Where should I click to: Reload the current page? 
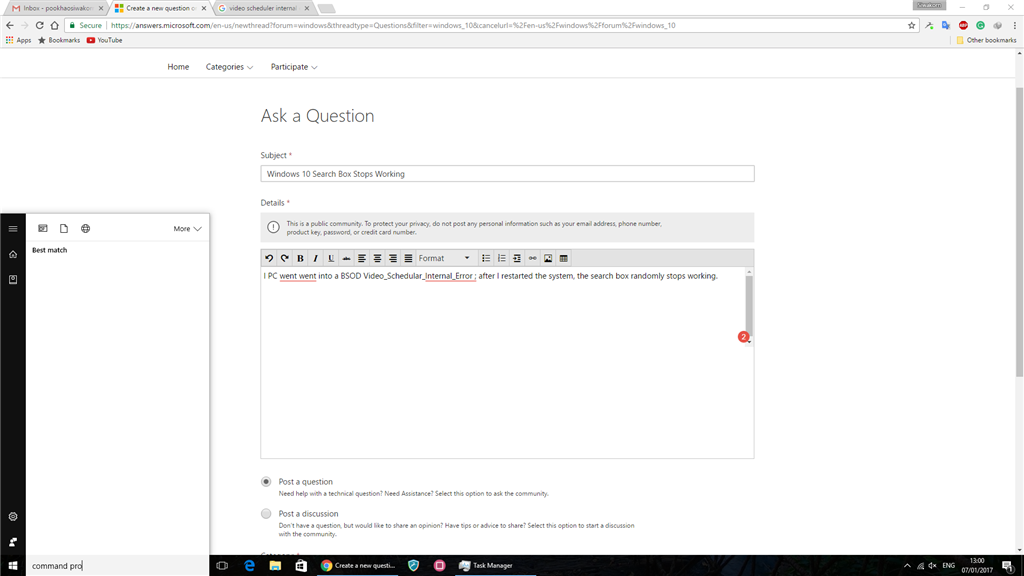coord(39,25)
